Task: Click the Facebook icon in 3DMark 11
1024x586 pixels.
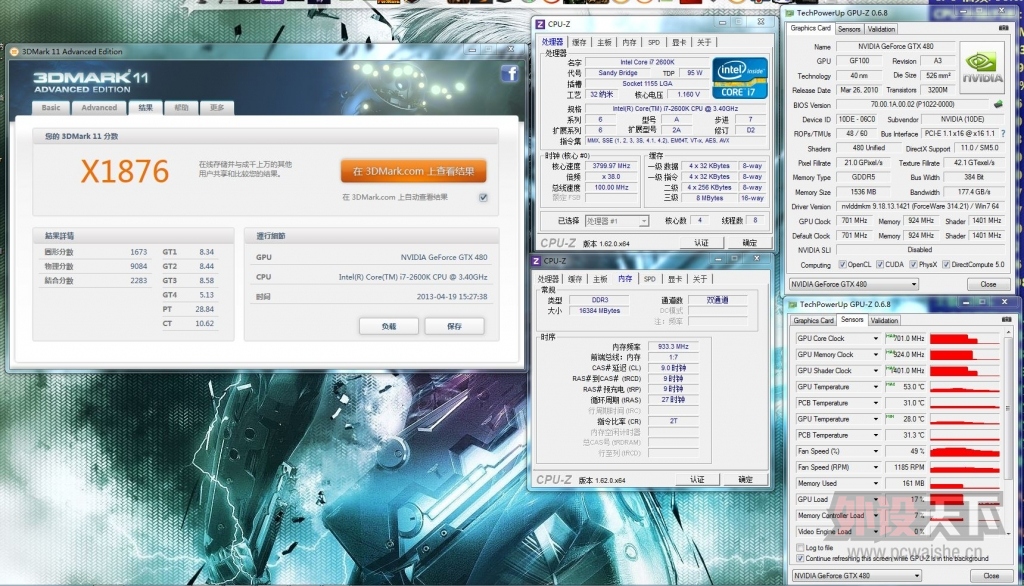Action: tap(509, 74)
